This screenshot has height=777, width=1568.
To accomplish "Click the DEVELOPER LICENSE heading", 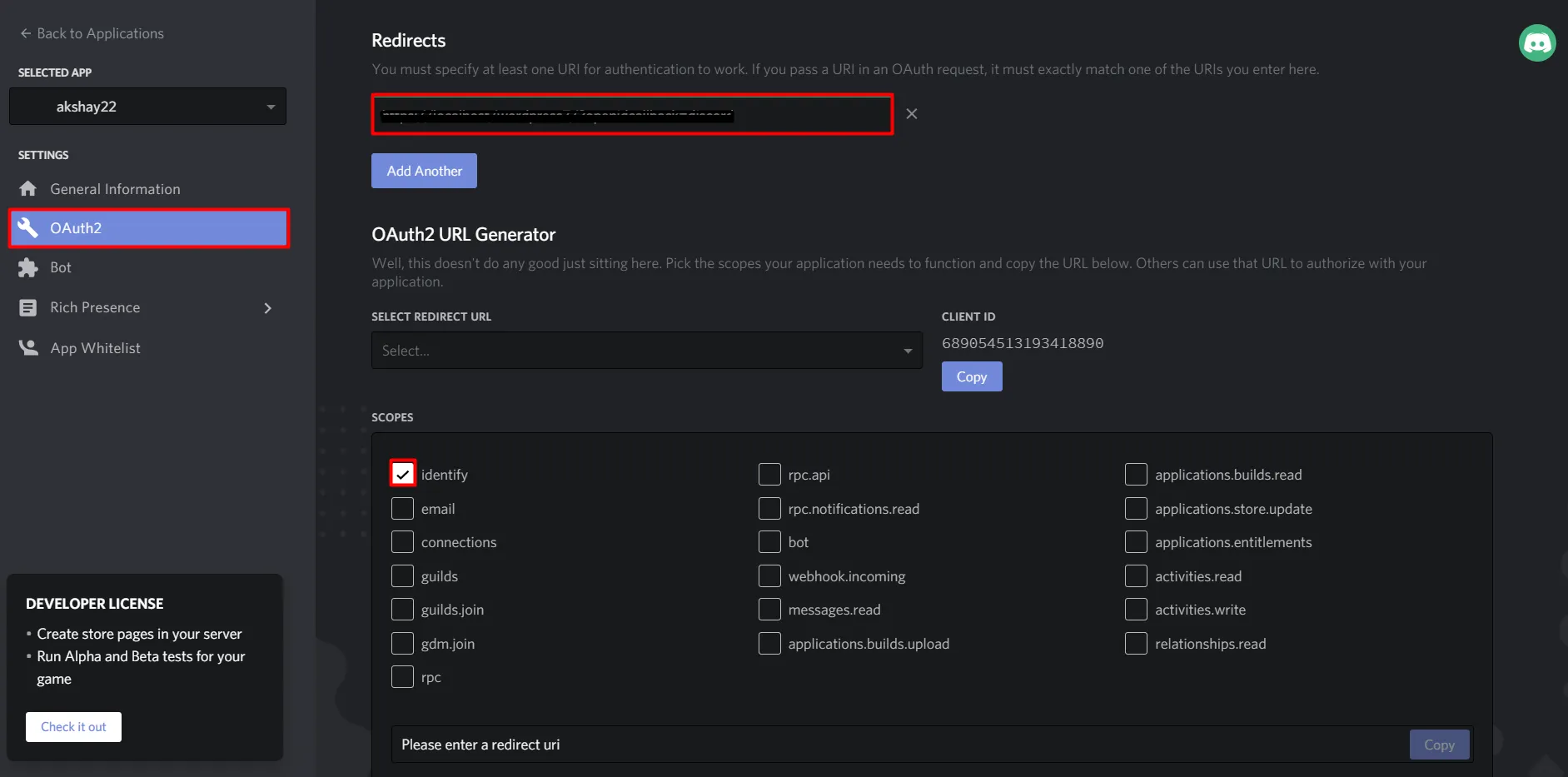I will tap(94, 604).
